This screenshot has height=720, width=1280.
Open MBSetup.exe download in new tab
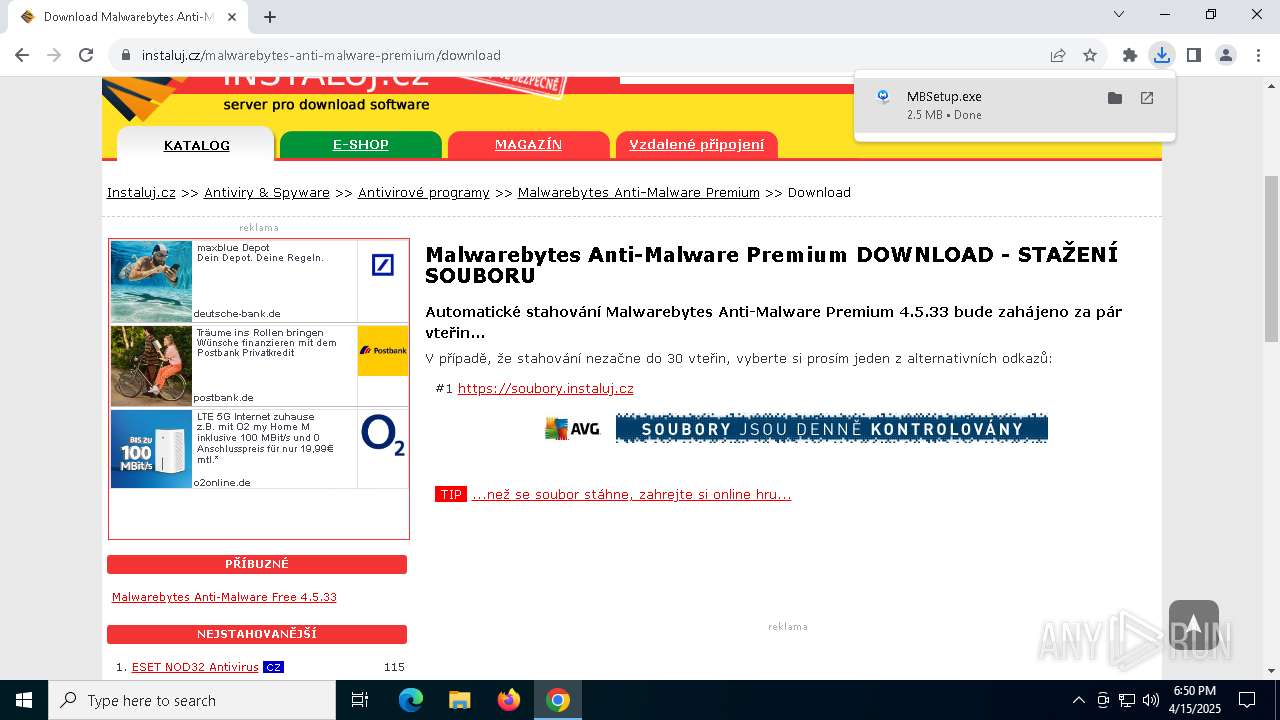tap(1147, 98)
